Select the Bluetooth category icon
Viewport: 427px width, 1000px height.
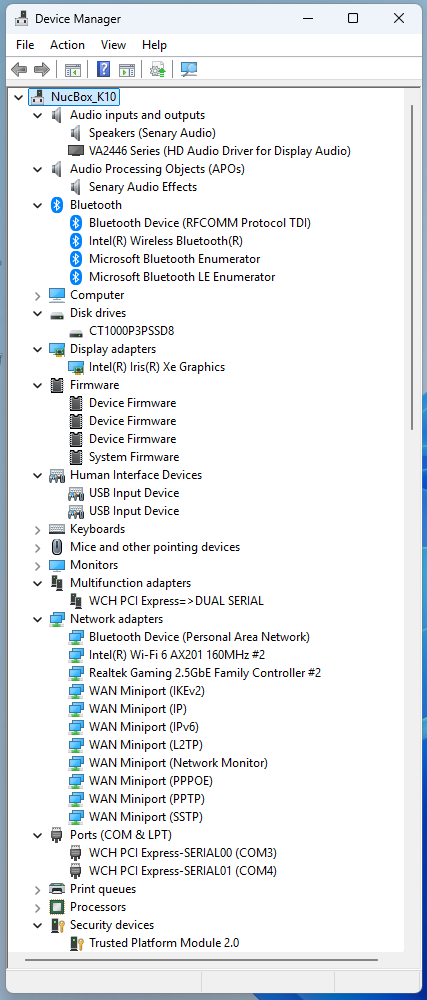coord(57,205)
